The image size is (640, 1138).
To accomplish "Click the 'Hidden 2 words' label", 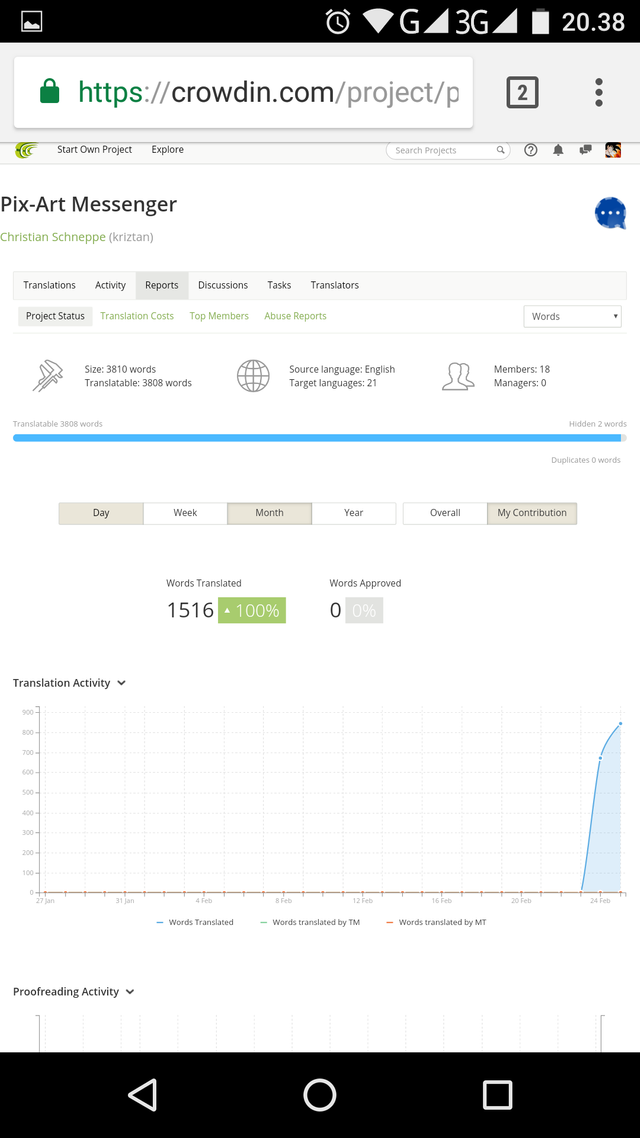I will tap(598, 424).
